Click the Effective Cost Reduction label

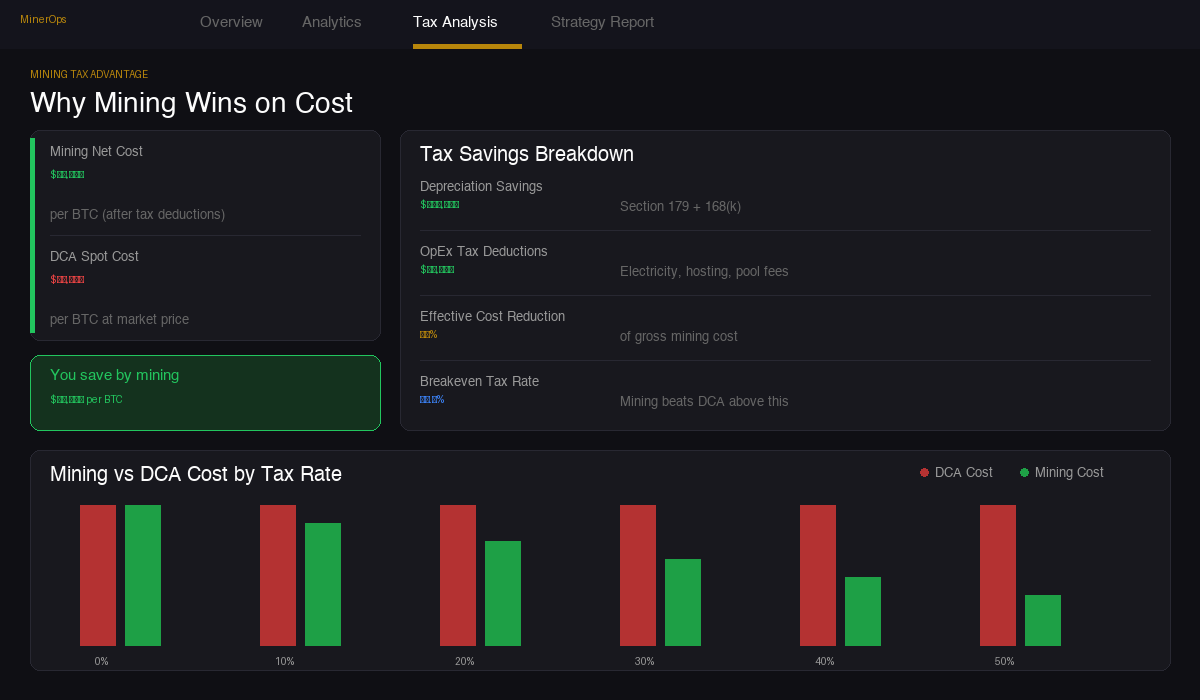(x=492, y=316)
